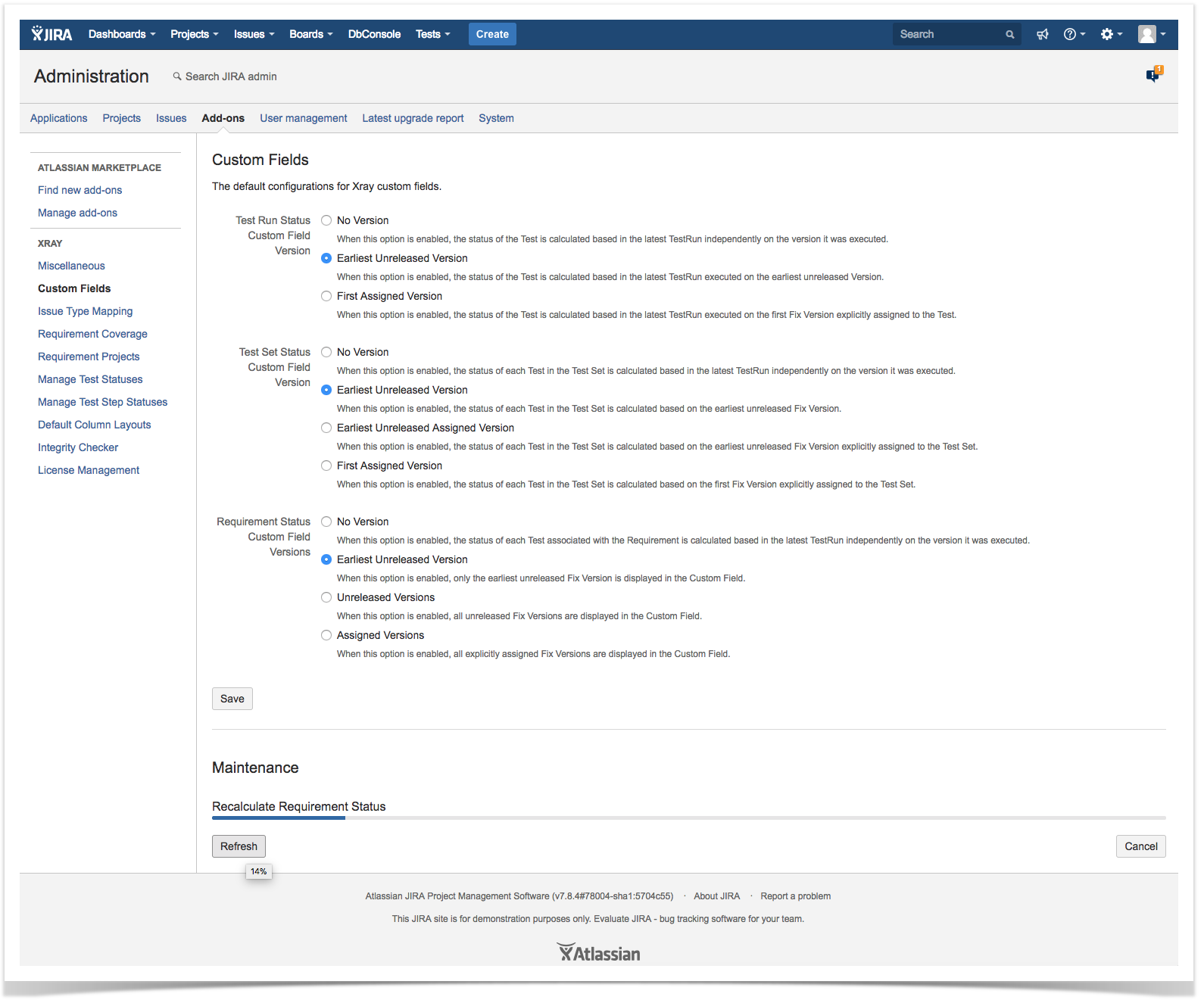Select Earliest Unreleased Version for Test Set Status
The image size is (1204, 1003).
point(326,390)
